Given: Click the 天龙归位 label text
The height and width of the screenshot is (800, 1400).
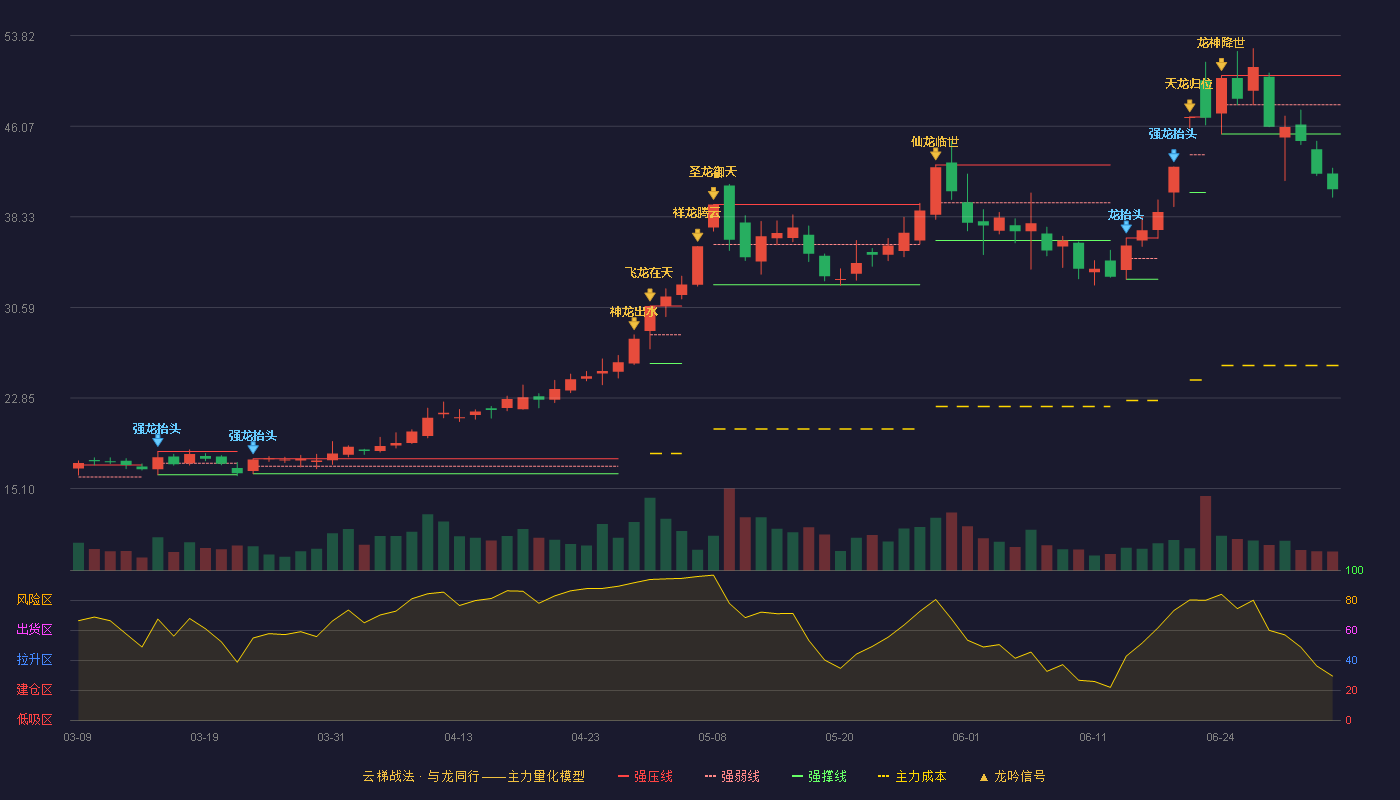Looking at the screenshot, I should 1189,84.
